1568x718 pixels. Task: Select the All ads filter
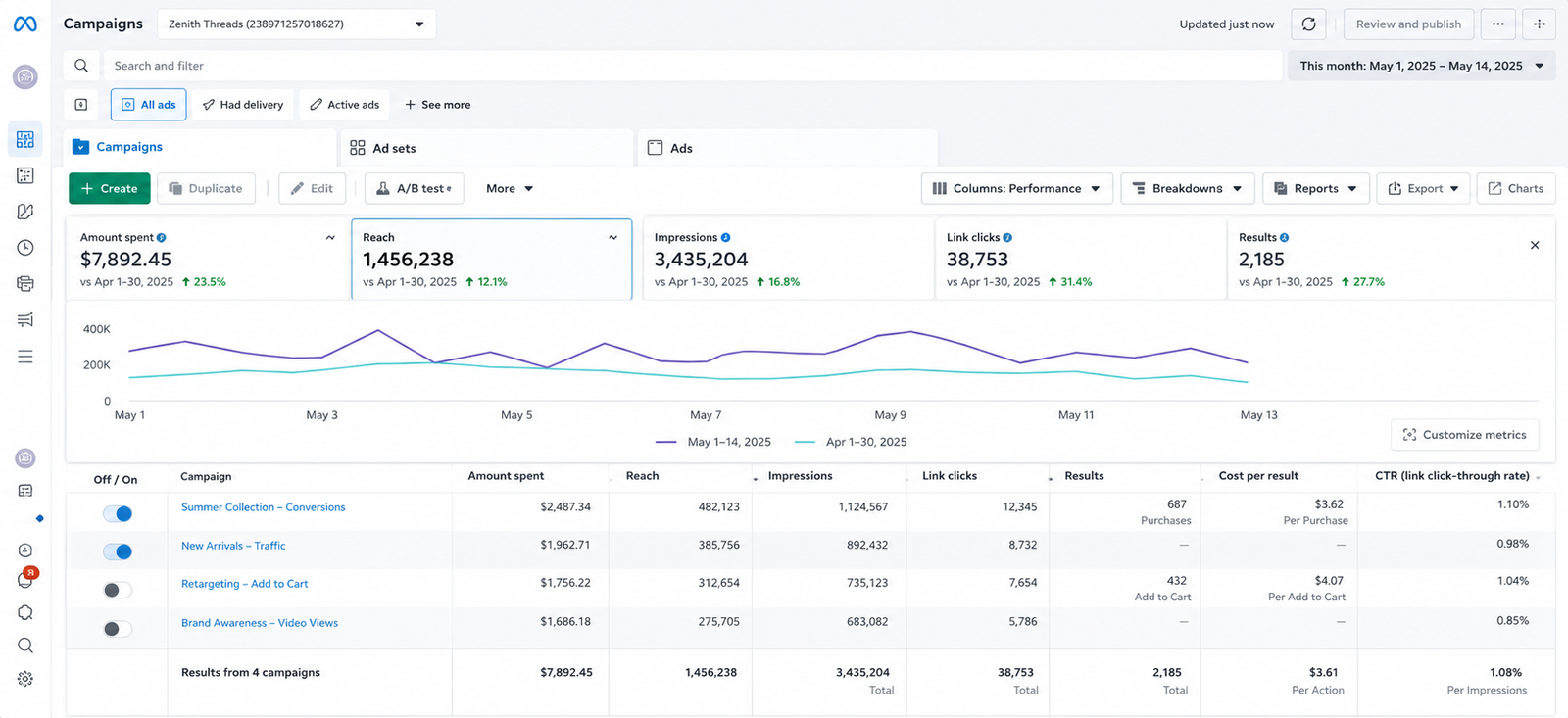click(148, 105)
